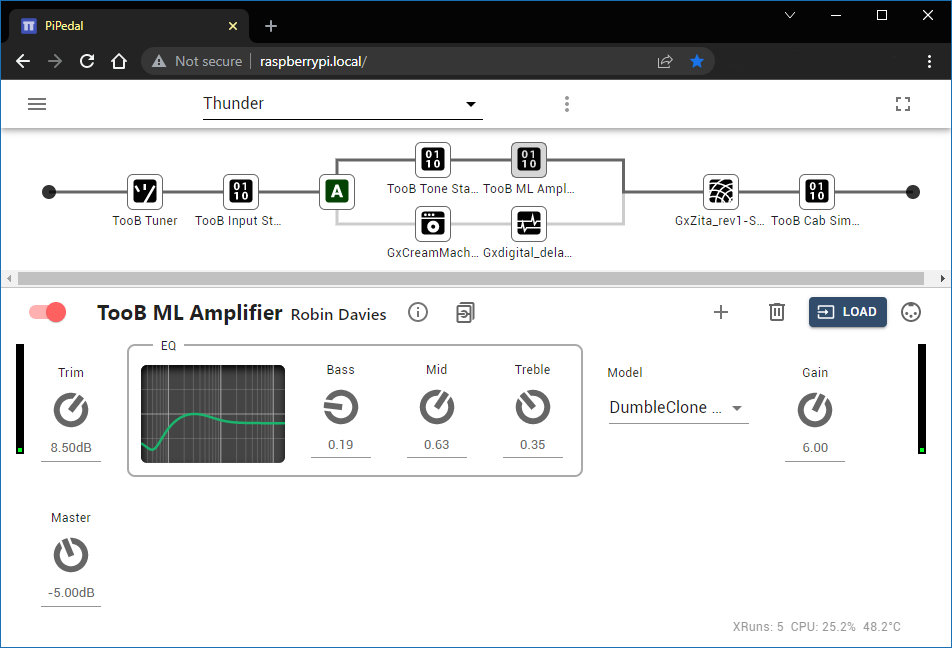Screen dimensions: 952x648
Task: Click the Gain knob
Action: point(815,410)
